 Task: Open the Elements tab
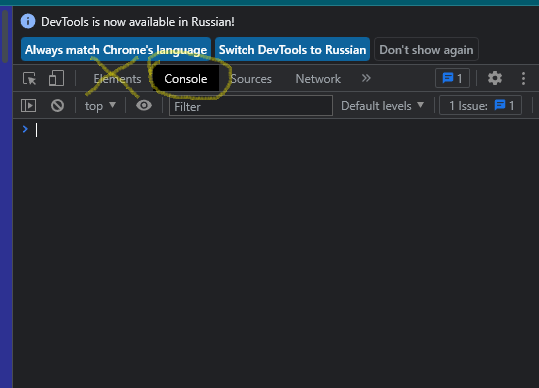click(x=117, y=79)
